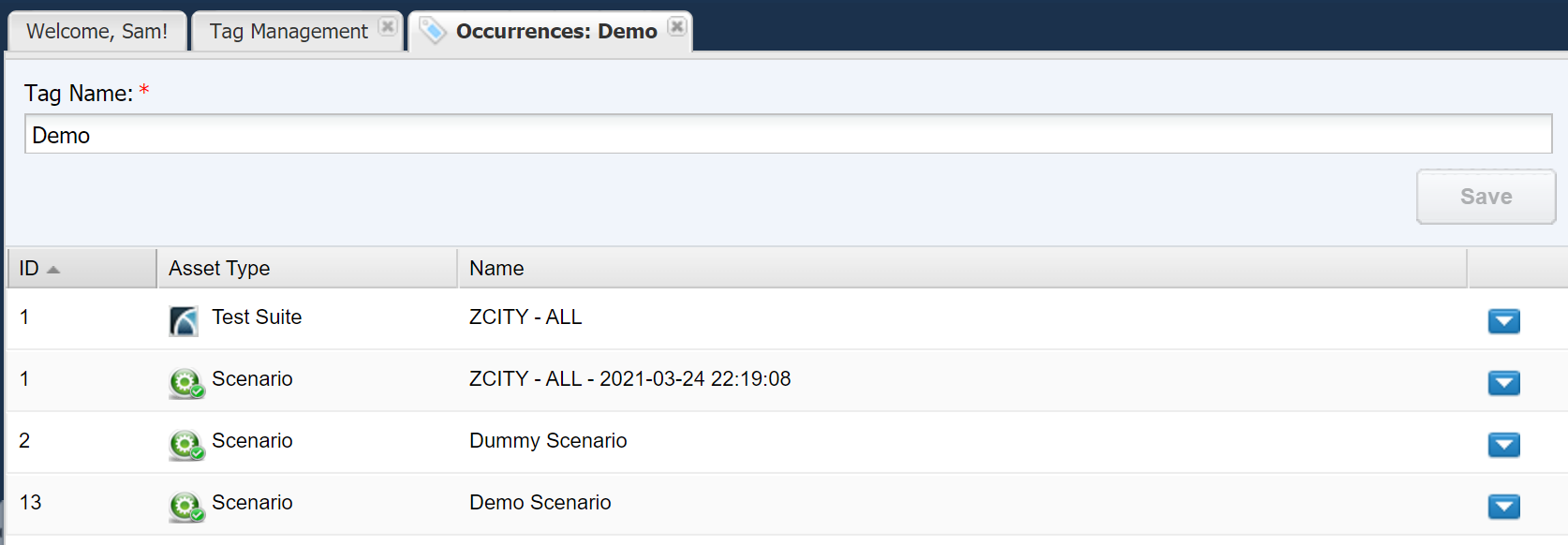Image resolution: width=1568 pixels, height=545 pixels.
Task: Expand actions menu for Demo Scenario
Action: 1503,507
